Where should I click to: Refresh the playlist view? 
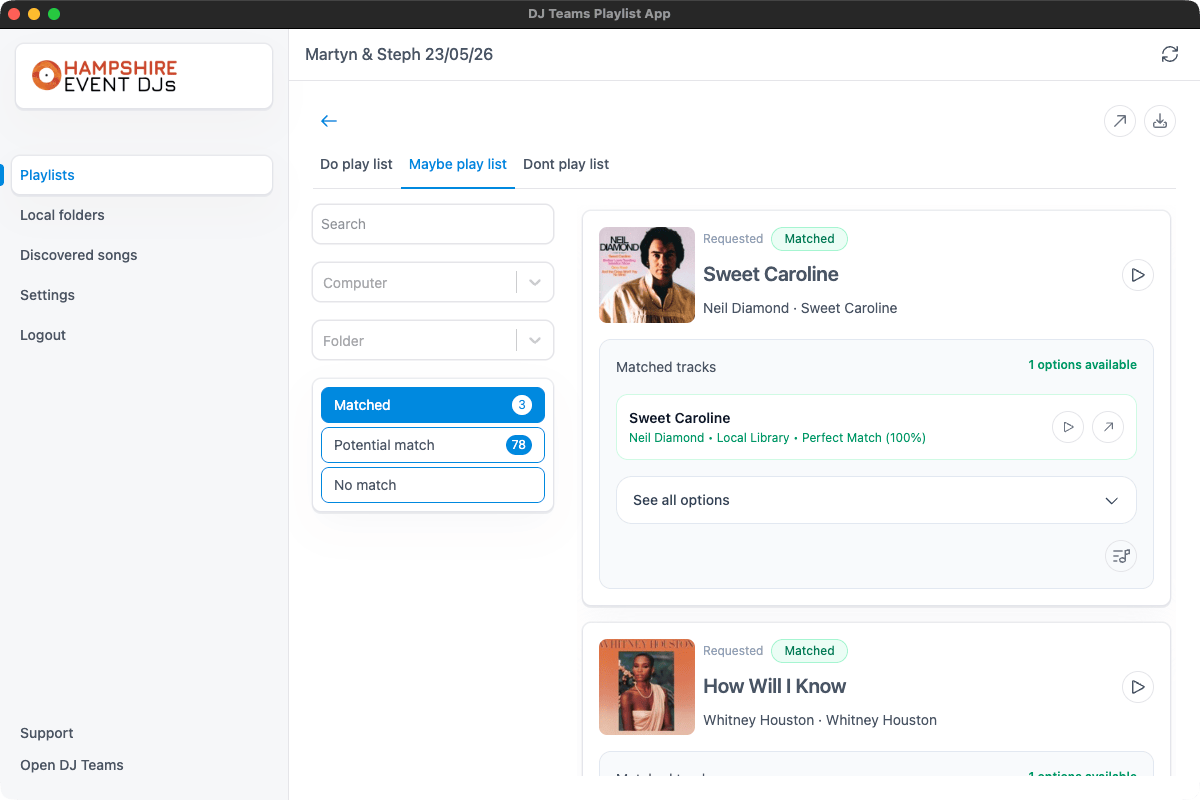coord(1169,54)
